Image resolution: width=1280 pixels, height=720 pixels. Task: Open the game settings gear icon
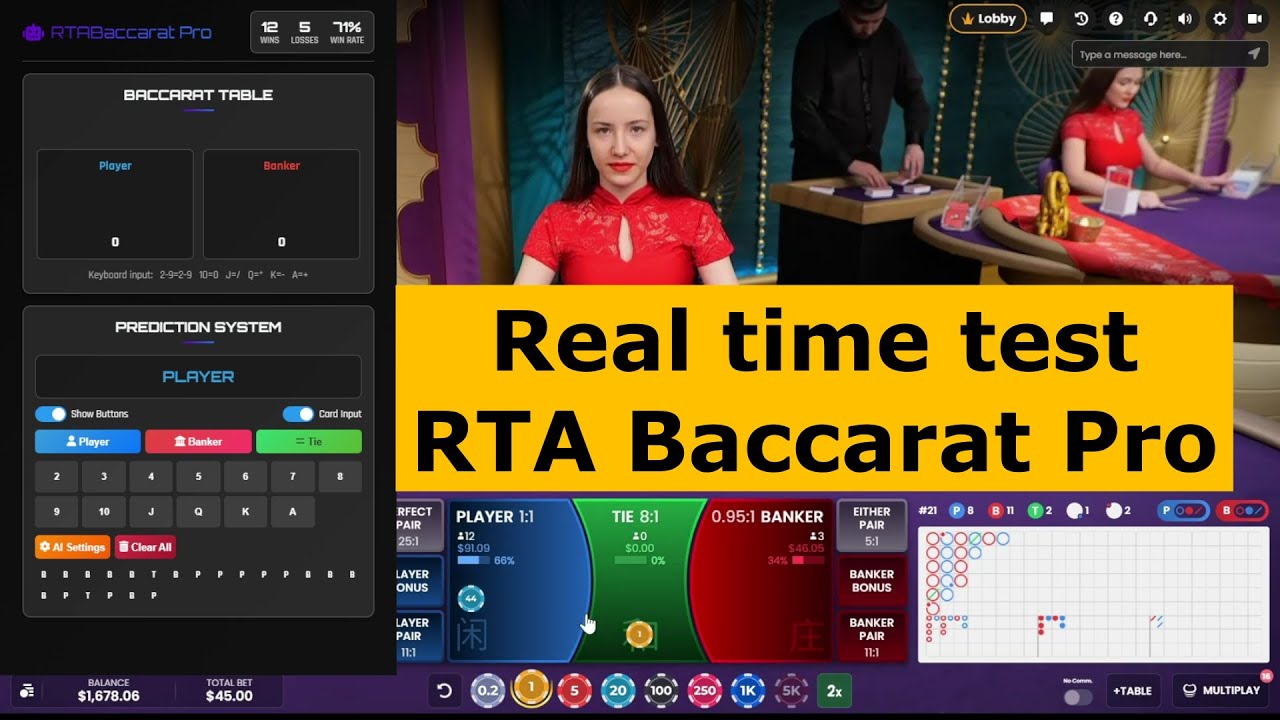click(x=1219, y=18)
